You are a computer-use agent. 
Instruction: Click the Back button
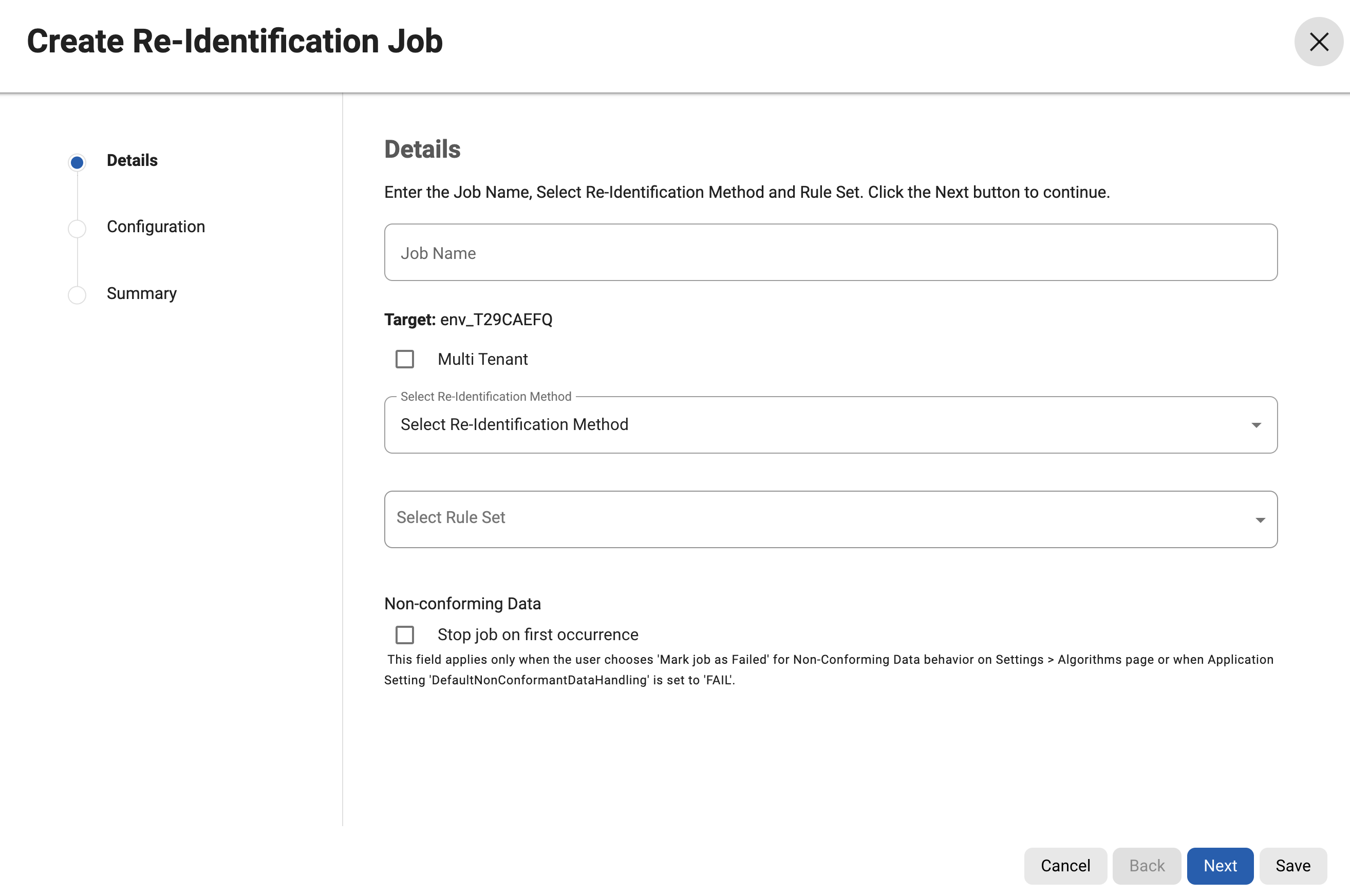1146,866
